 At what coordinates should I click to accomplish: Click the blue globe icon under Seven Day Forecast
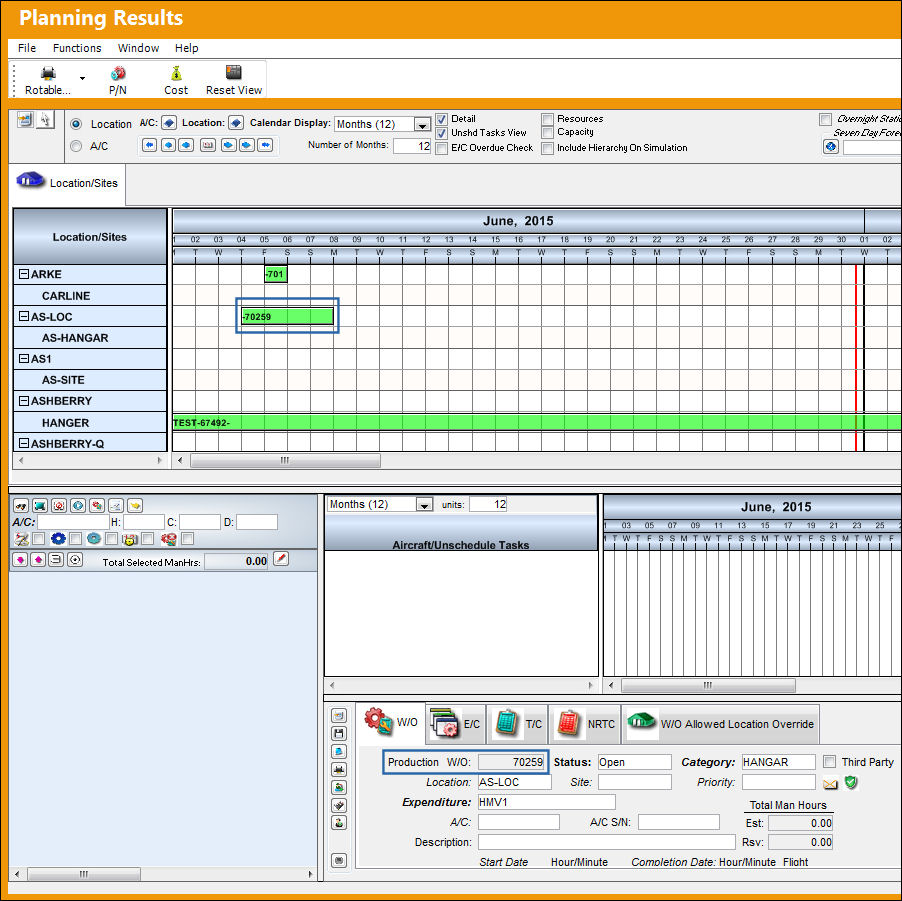click(831, 147)
